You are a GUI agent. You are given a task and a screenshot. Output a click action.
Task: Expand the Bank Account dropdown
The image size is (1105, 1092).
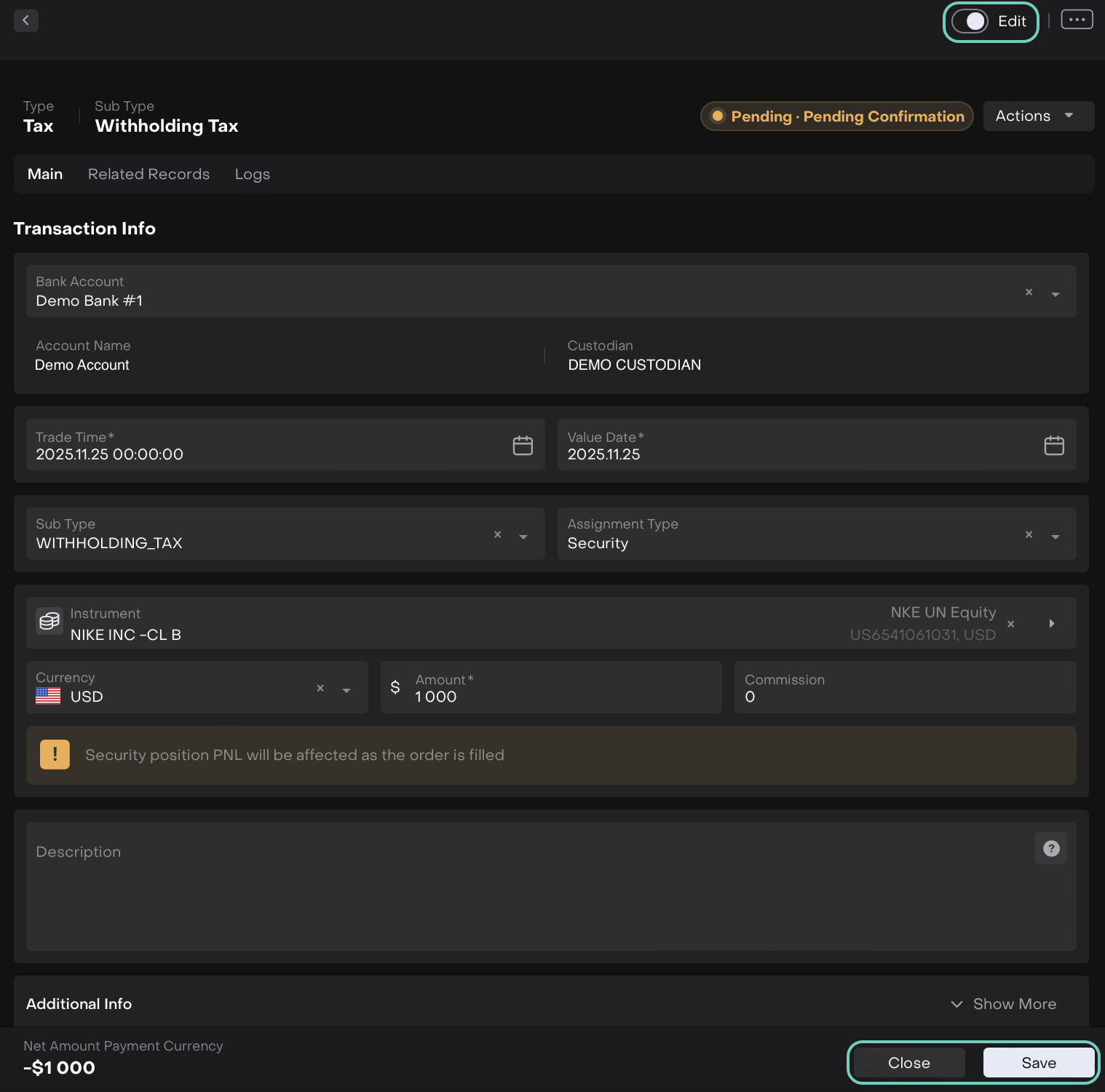[1055, 293]
